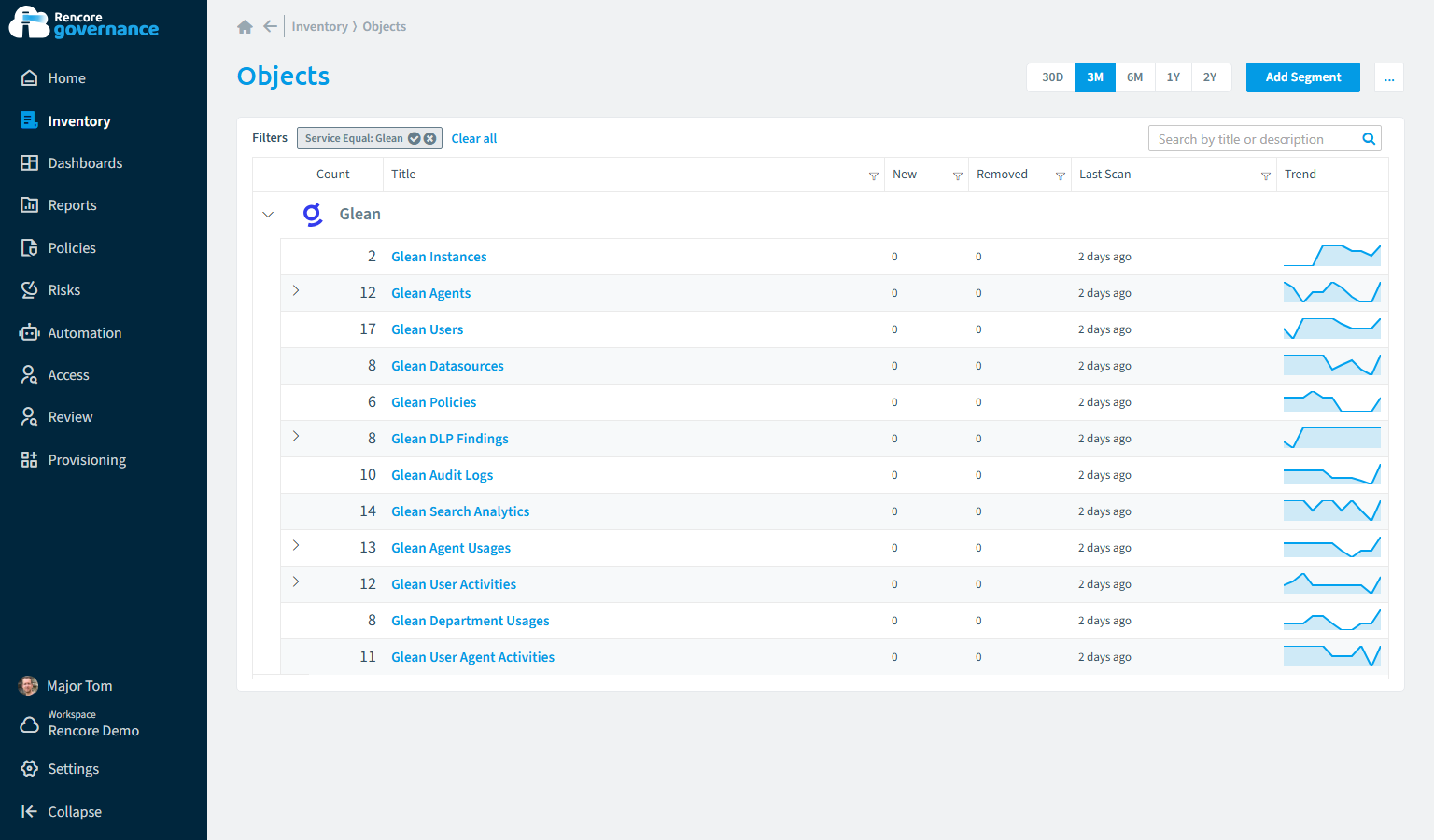Open the Risks sidebar icon
The image size is (1434, 840).
click(x=30, y=289)
